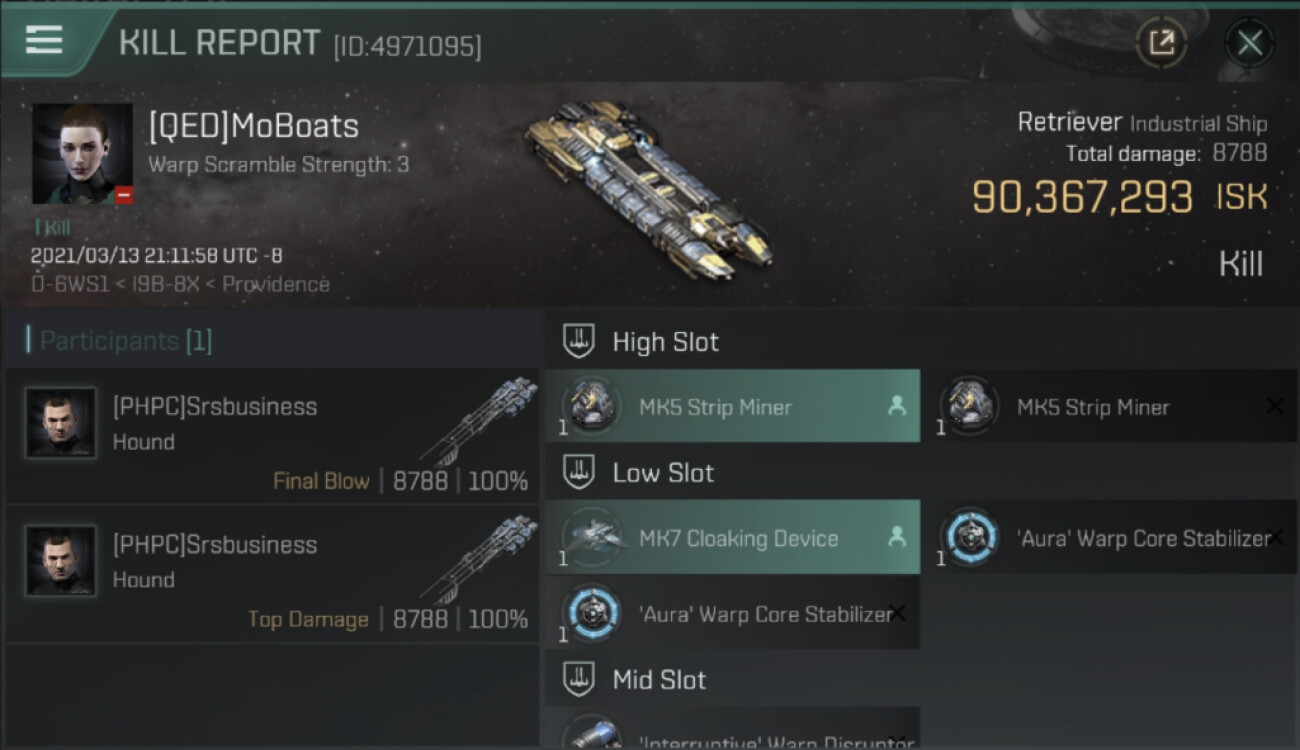Select the MK7 Cloaking Device item
Image resolution: width=1300 pixels, height=750 pixels.
(732, 537)
